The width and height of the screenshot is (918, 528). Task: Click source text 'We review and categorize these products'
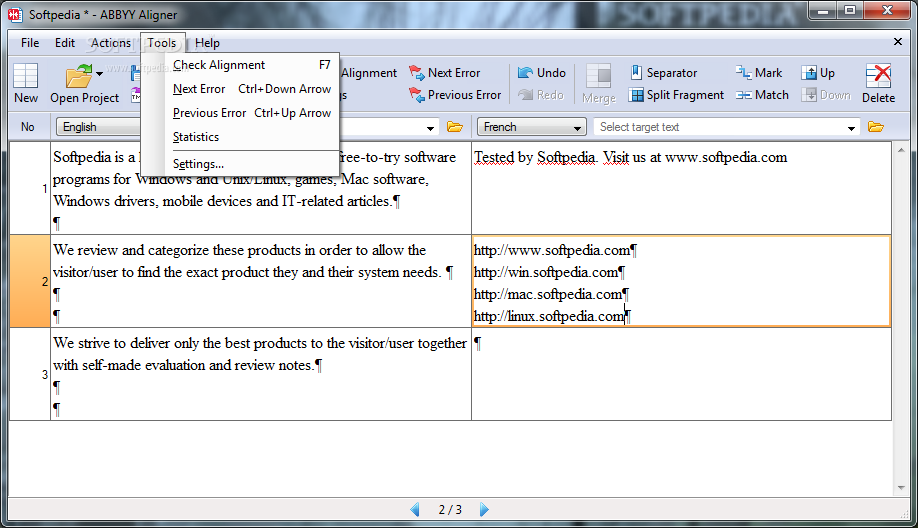click(178, 251)
